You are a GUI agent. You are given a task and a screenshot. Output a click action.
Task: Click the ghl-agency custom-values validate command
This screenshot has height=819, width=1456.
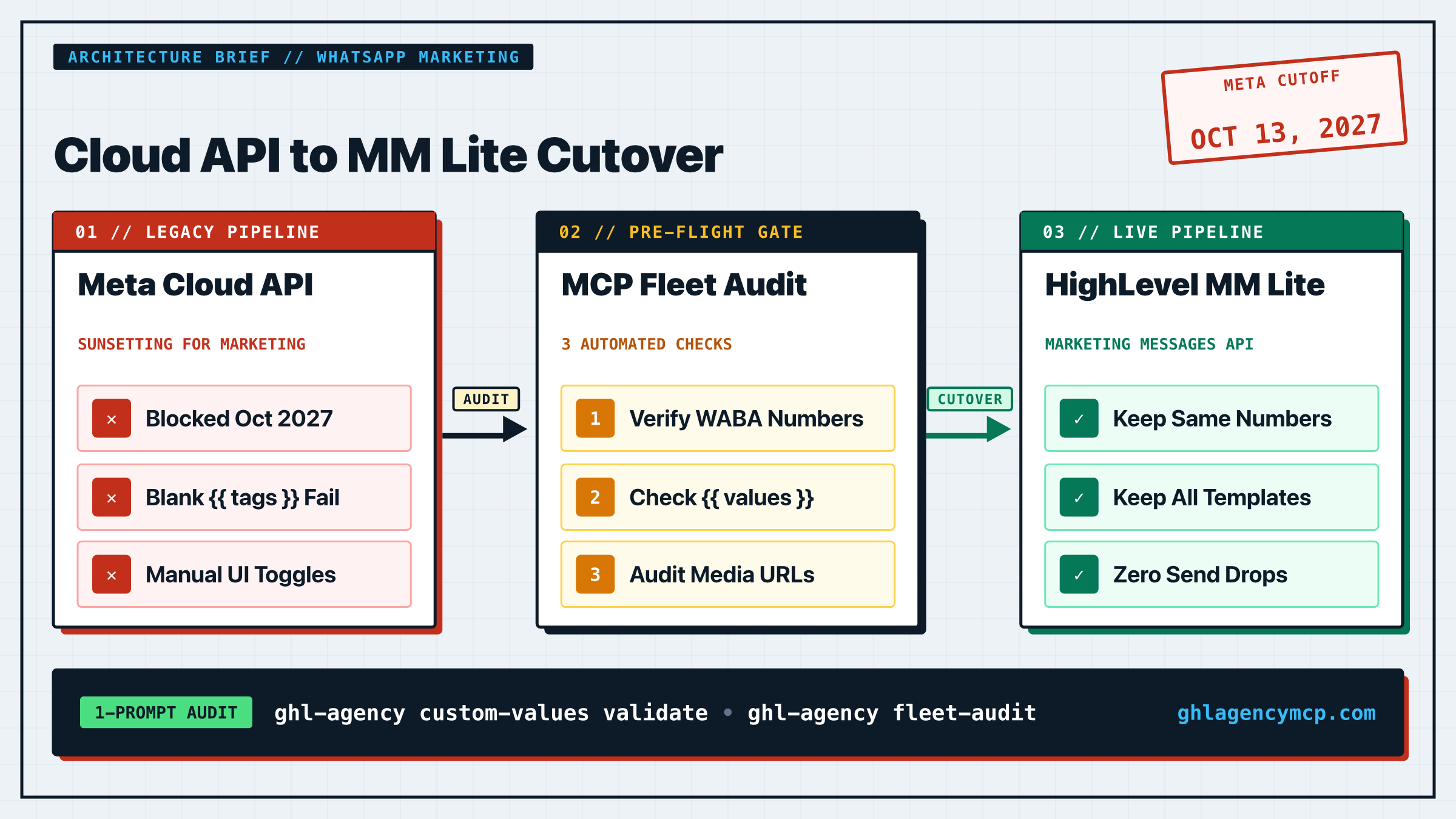coord(491,713)
